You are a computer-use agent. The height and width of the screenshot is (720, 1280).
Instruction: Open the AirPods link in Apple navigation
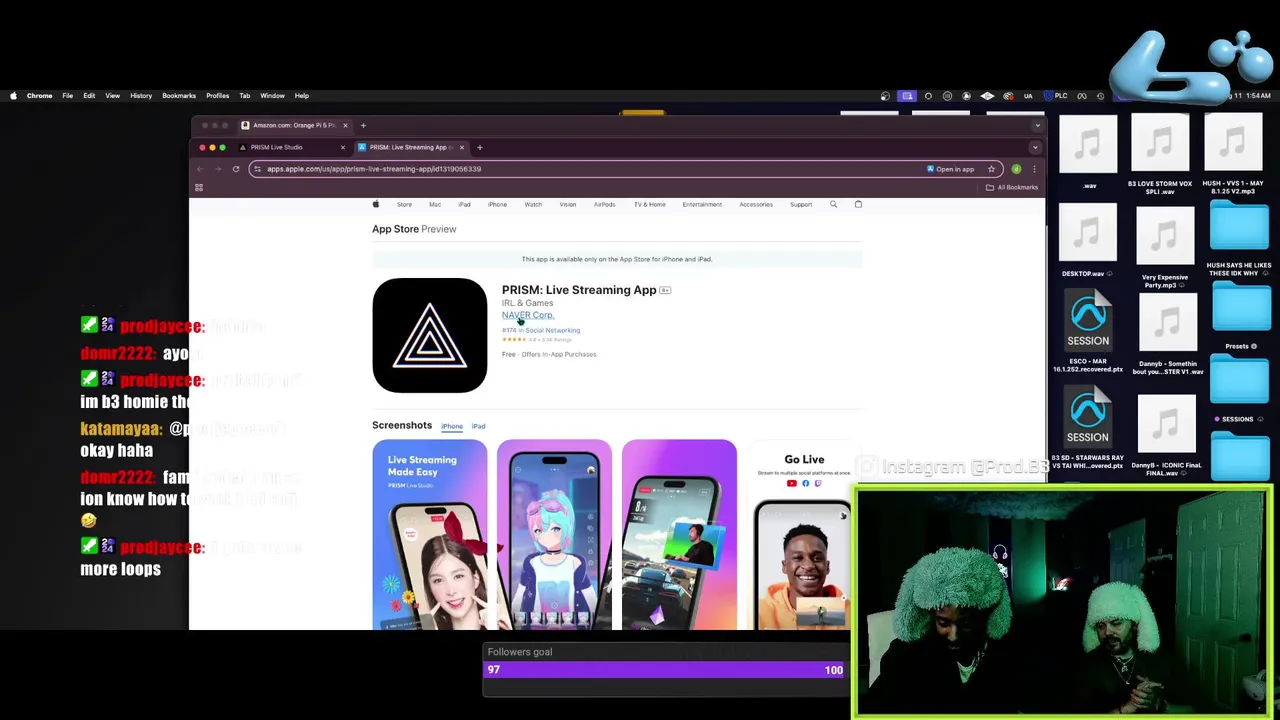(x=604, y=204)
